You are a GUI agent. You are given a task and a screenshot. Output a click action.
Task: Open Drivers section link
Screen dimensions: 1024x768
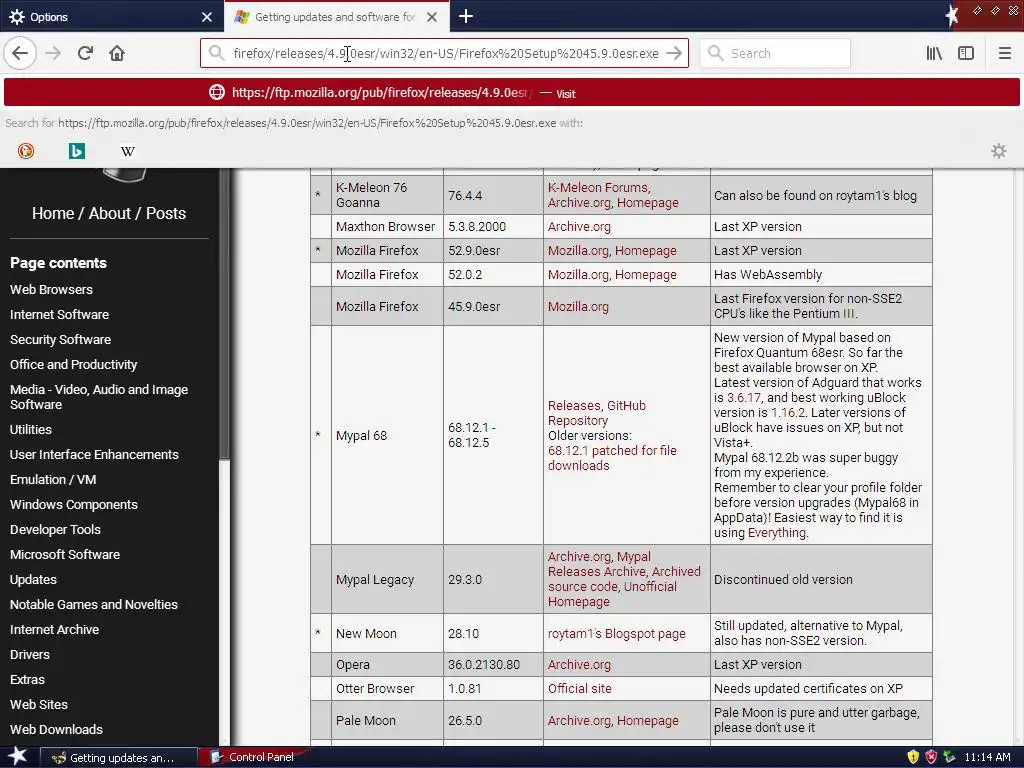[29, 654]
